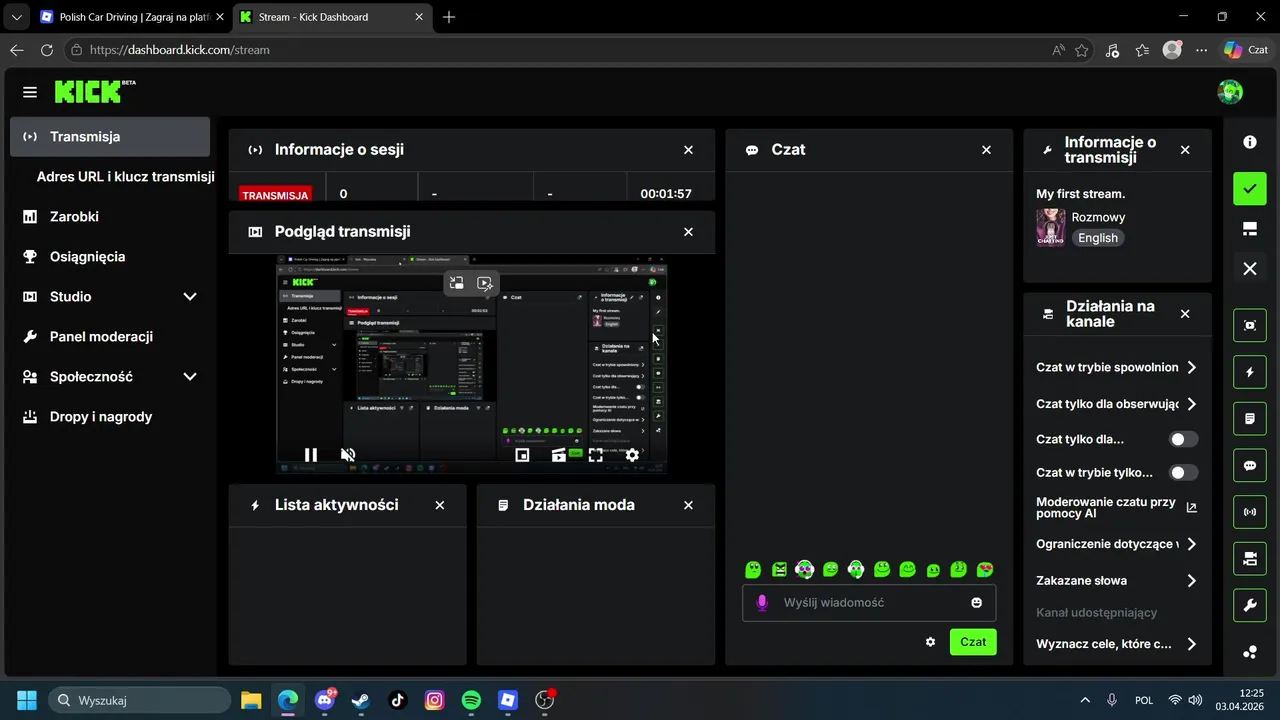Toggle the chat bubble widget in right sidebar
This screenshot has width=1280, height=720.
(1250, 466)
